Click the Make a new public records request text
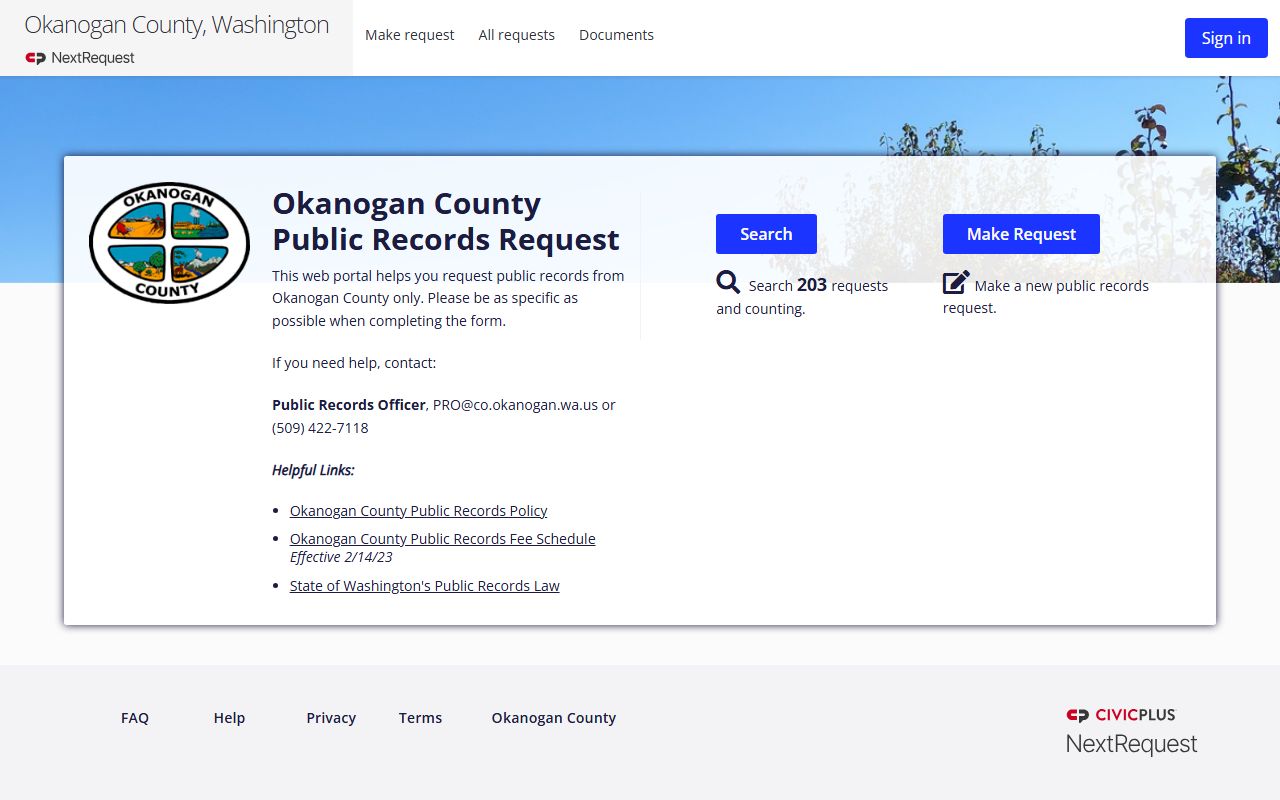Screen dimensions: 1280x800 click(x=1046, y=296)
